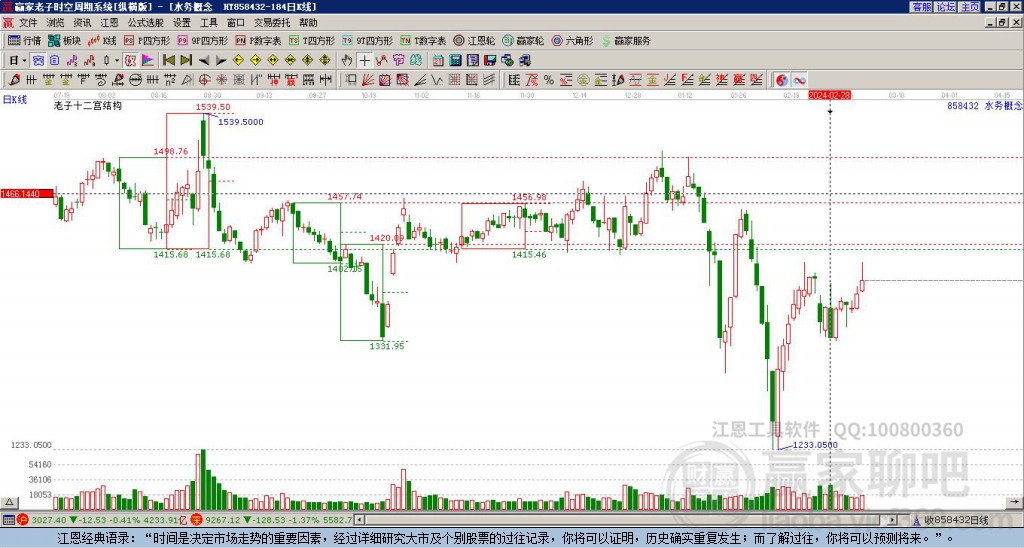Open the 交易委托 menu
This screenshot has width=1024, height=548.
272,23
